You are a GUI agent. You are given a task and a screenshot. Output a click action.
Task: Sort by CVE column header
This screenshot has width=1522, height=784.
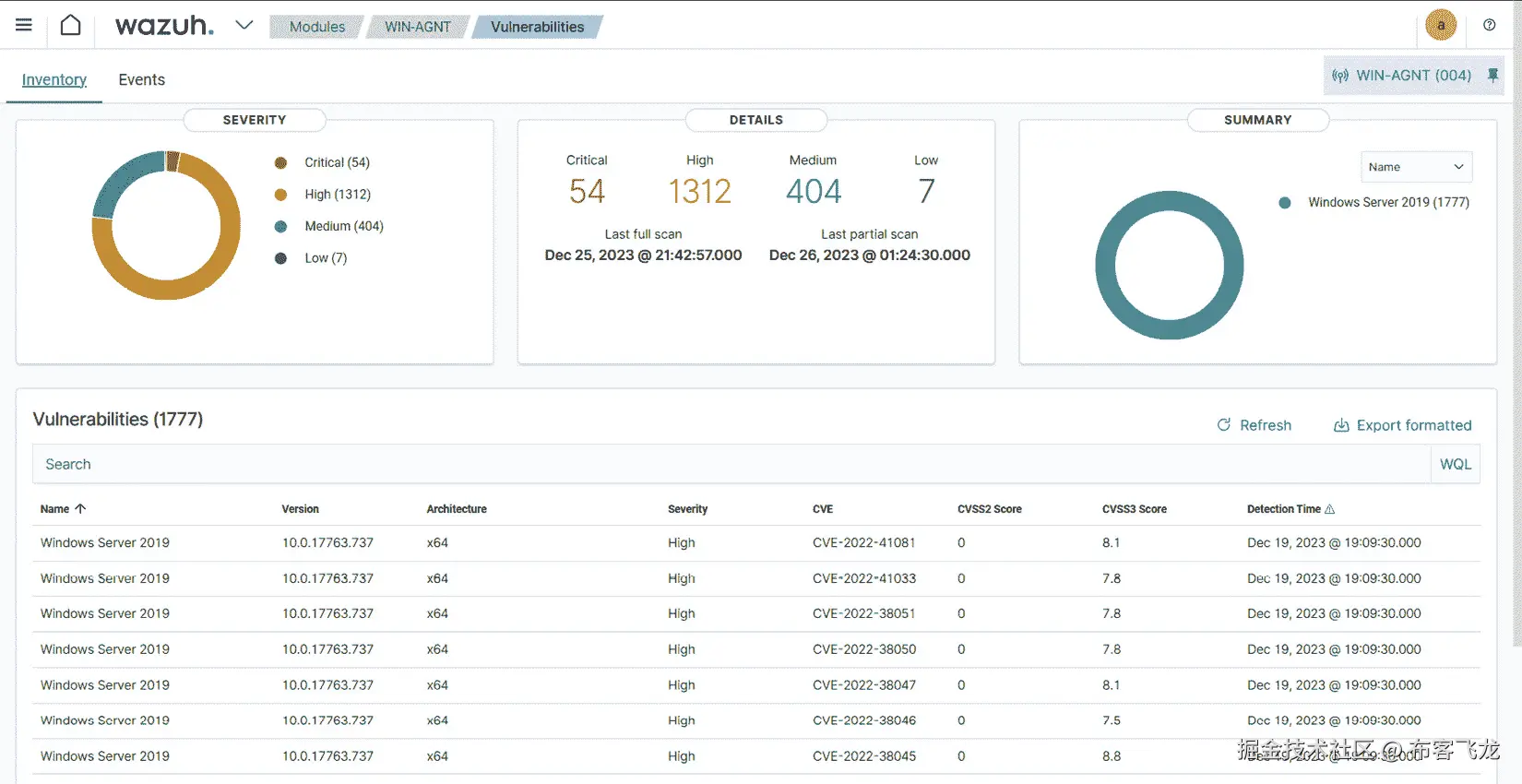823,509
